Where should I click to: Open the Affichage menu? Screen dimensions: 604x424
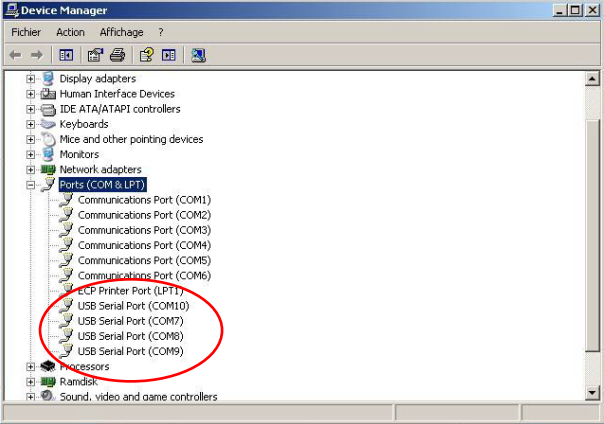[x=121, y=32]
